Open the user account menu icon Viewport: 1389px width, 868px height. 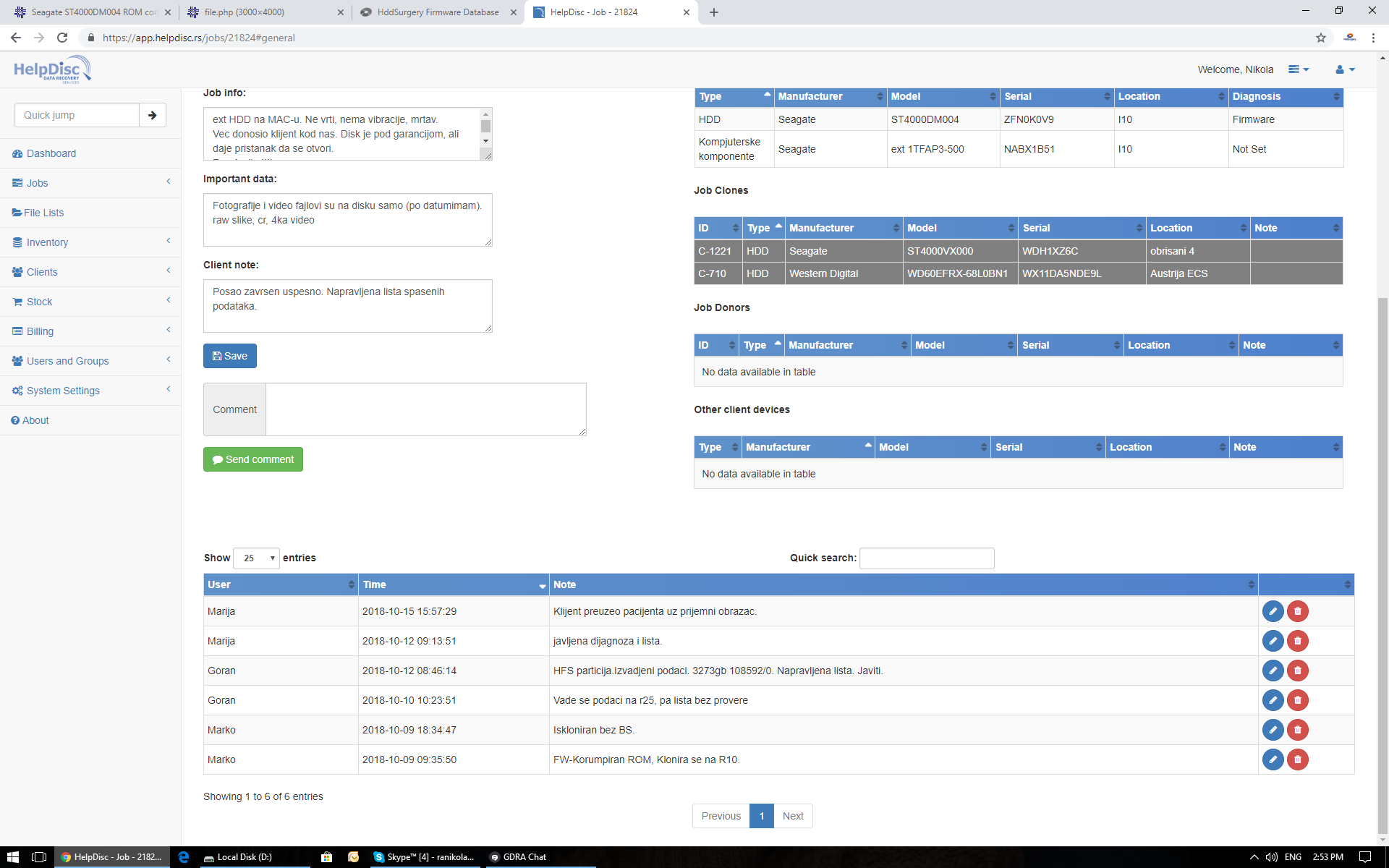[1345, 69]
